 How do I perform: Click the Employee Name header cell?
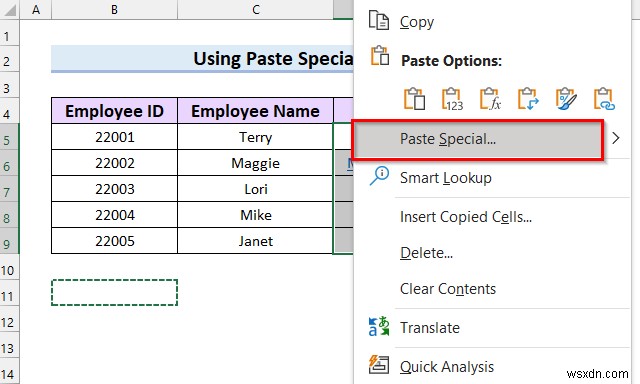pos(256,111)
